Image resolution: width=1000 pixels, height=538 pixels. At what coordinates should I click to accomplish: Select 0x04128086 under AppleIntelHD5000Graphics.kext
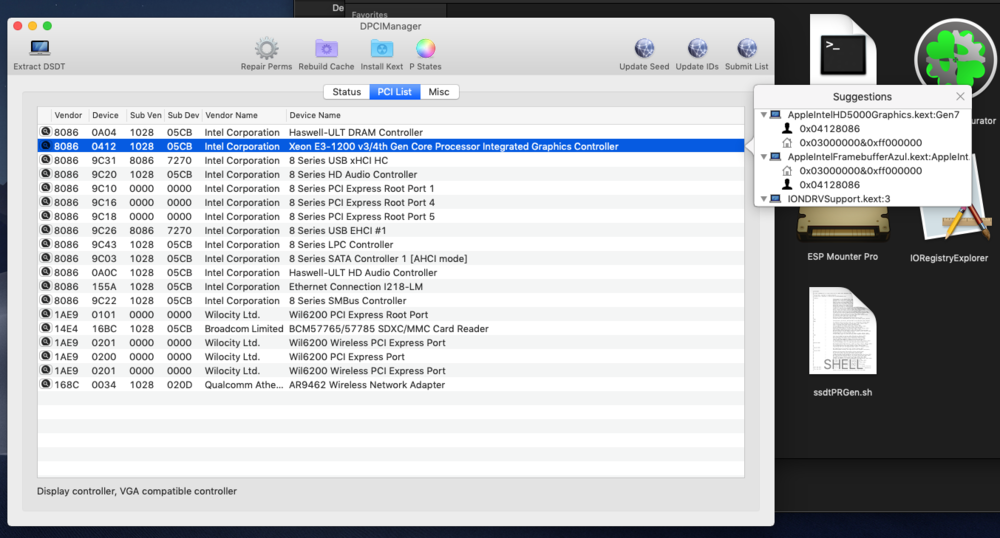pos(829,129)
